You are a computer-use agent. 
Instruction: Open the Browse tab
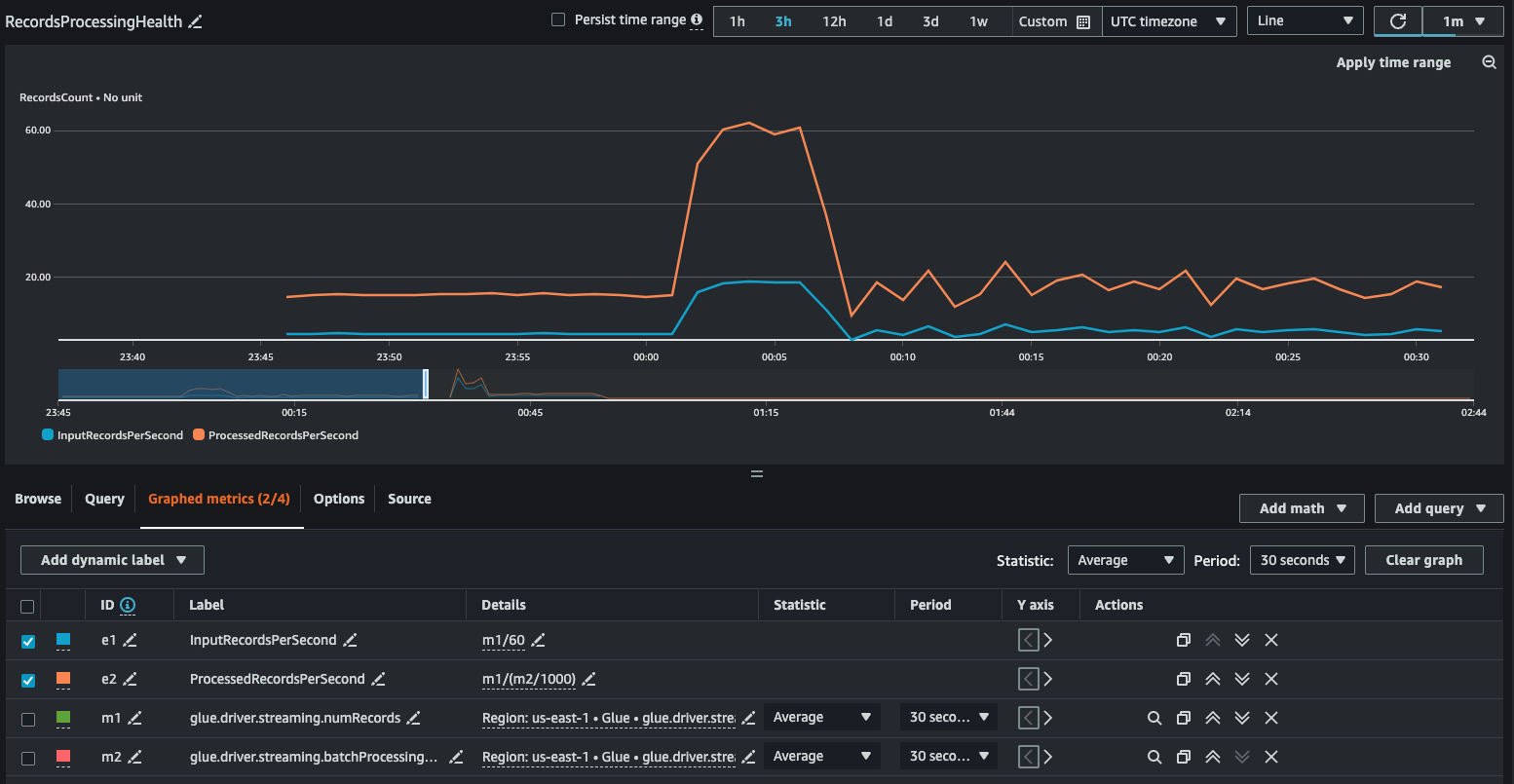[x=38, y=499]
